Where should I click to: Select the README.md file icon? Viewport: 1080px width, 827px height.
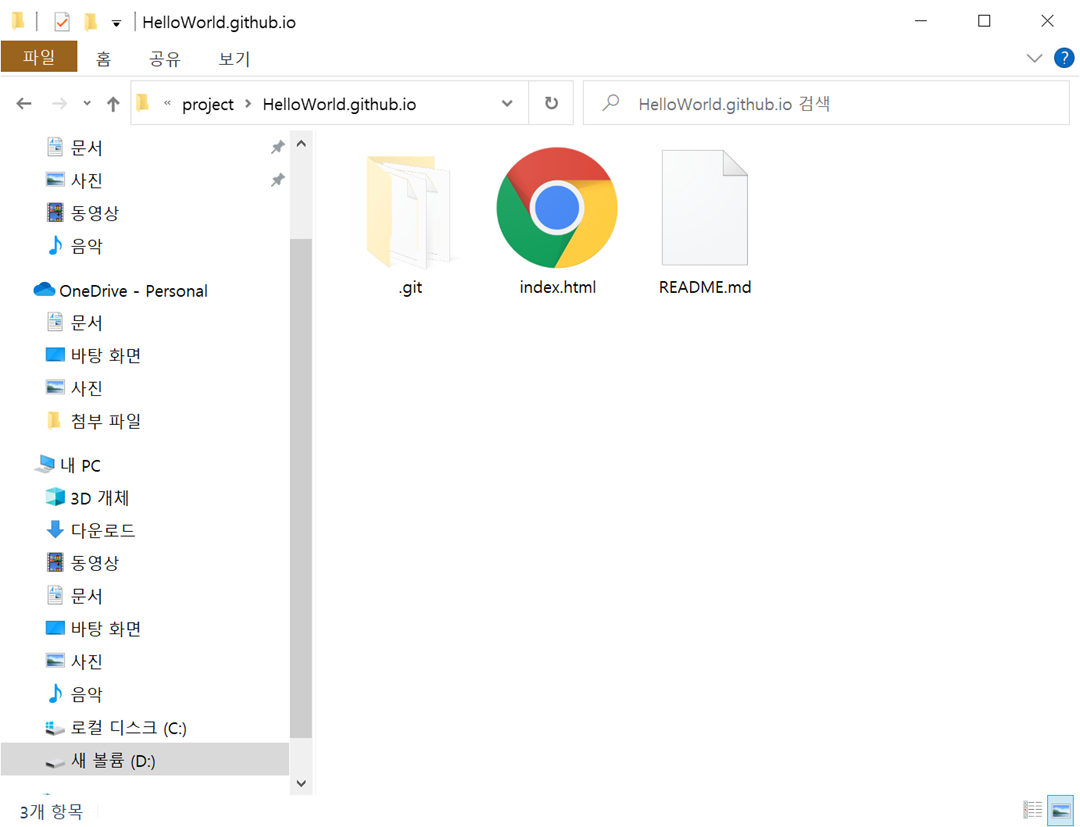705,208
